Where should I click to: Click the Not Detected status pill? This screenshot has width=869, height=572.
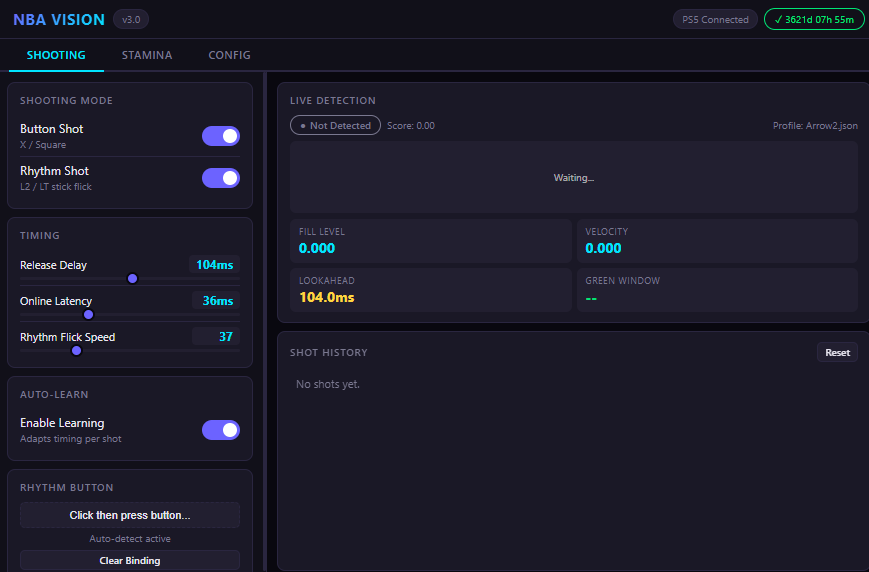tap(335, 125)
